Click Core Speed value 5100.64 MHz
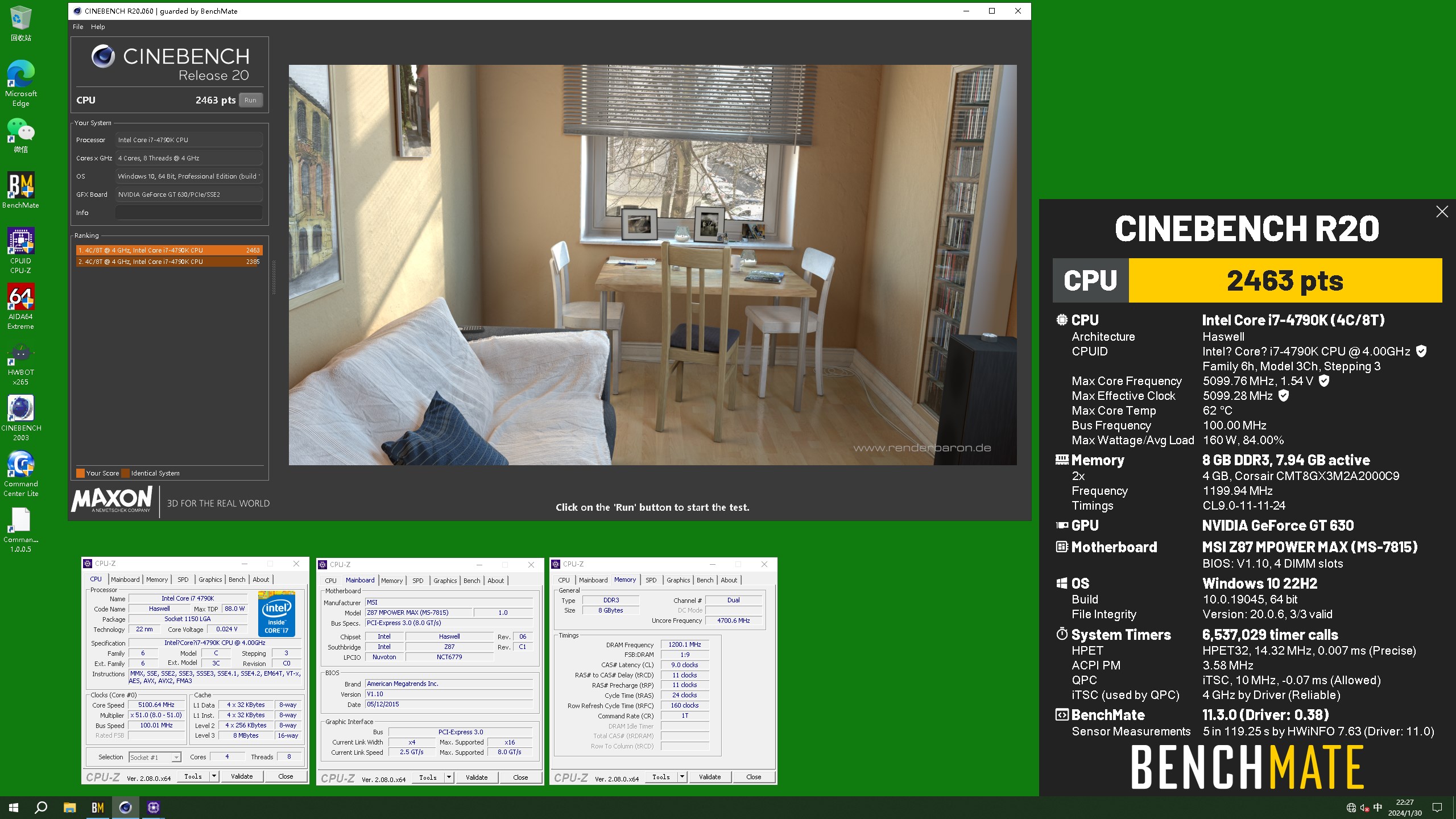The width and height of the screenshot is (1456, 819). pyautogui.click(x=156, y=705)
